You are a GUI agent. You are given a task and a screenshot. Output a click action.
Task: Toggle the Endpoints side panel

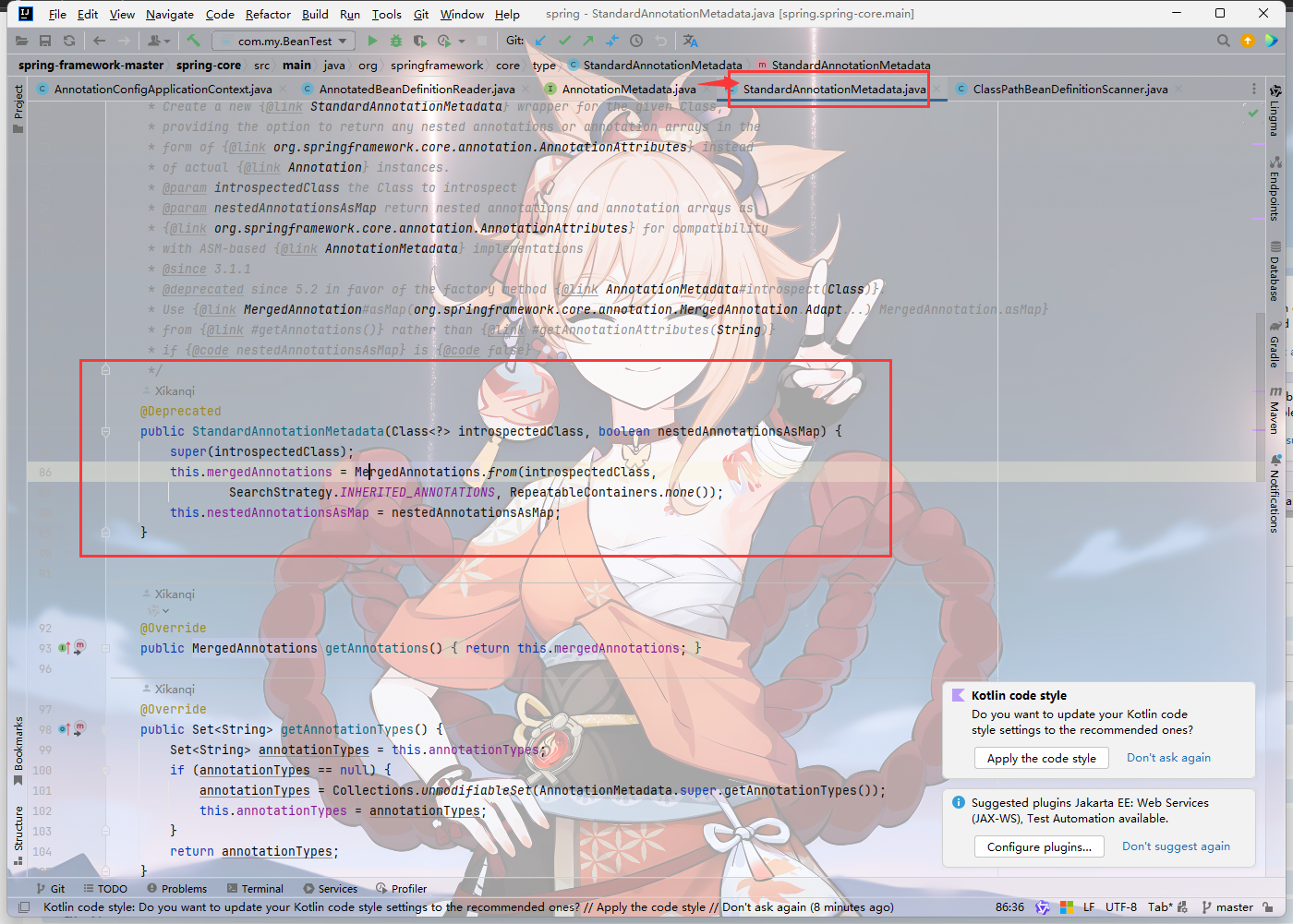tap(1275, 188)
